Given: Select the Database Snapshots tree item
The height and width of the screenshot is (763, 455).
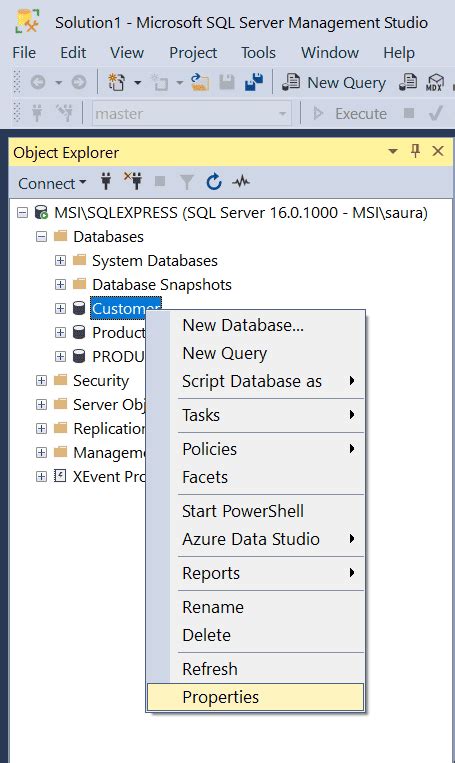Looking at the screenshot, I should tap(162, 285).
